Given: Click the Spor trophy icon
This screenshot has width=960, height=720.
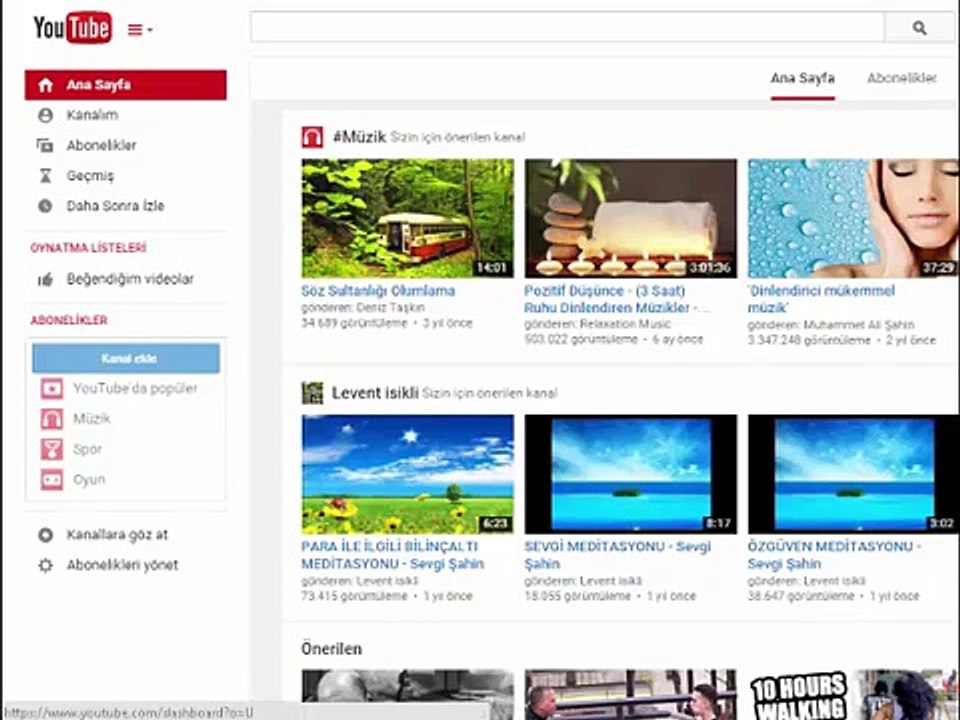Looking at the screenshot, I should click(52, 449).
